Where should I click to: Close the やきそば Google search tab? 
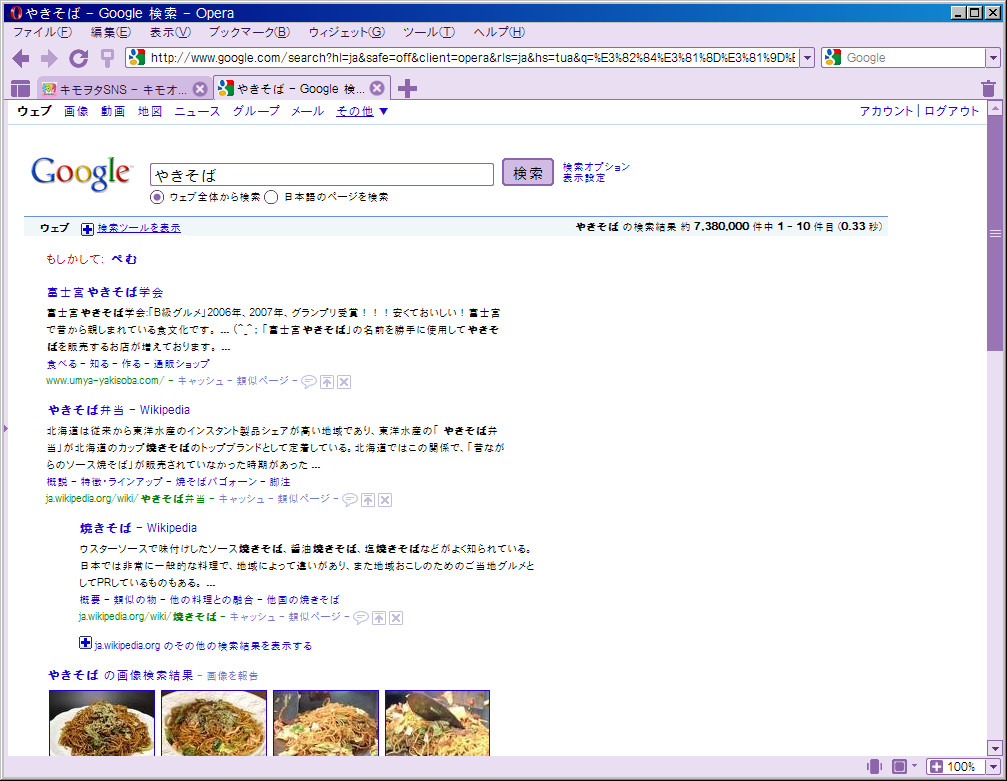coord(378,88)
